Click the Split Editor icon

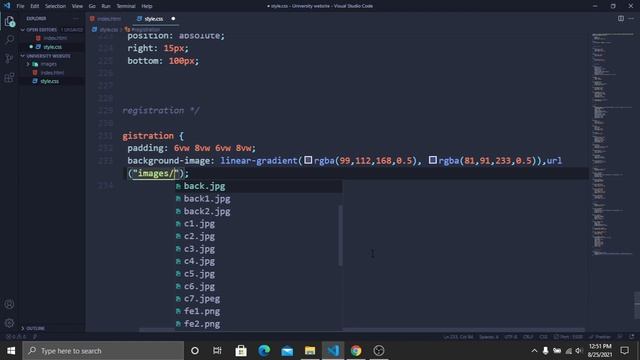point(620,18)
